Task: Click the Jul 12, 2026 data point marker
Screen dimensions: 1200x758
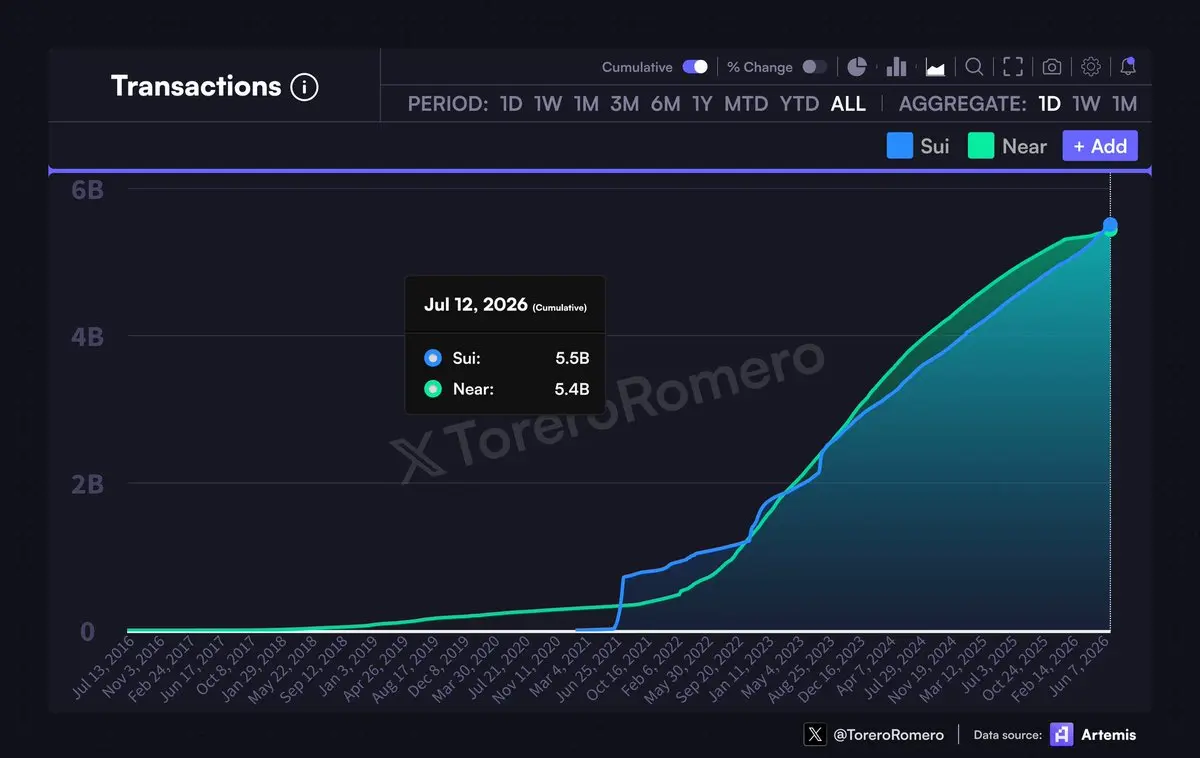Action: pyautogui.click(x=1110, y=227)
